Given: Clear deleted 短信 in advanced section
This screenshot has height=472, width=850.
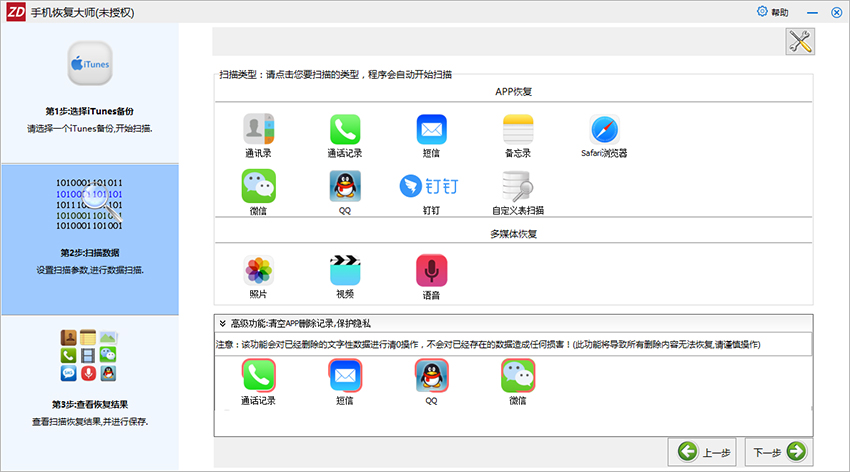Looking at the screenshot, I should point(345,375).
